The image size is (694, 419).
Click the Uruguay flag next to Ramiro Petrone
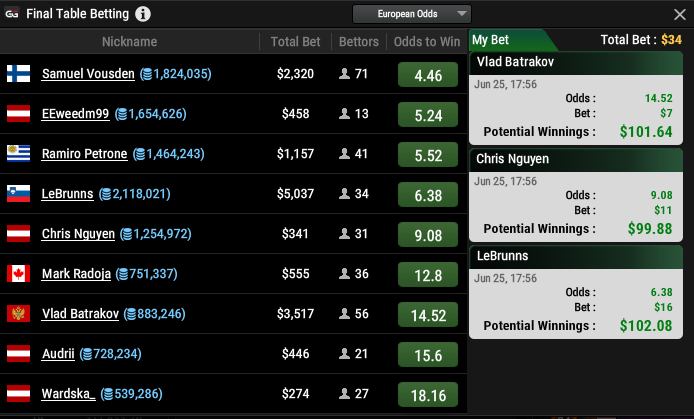click(x=18, y=154)
